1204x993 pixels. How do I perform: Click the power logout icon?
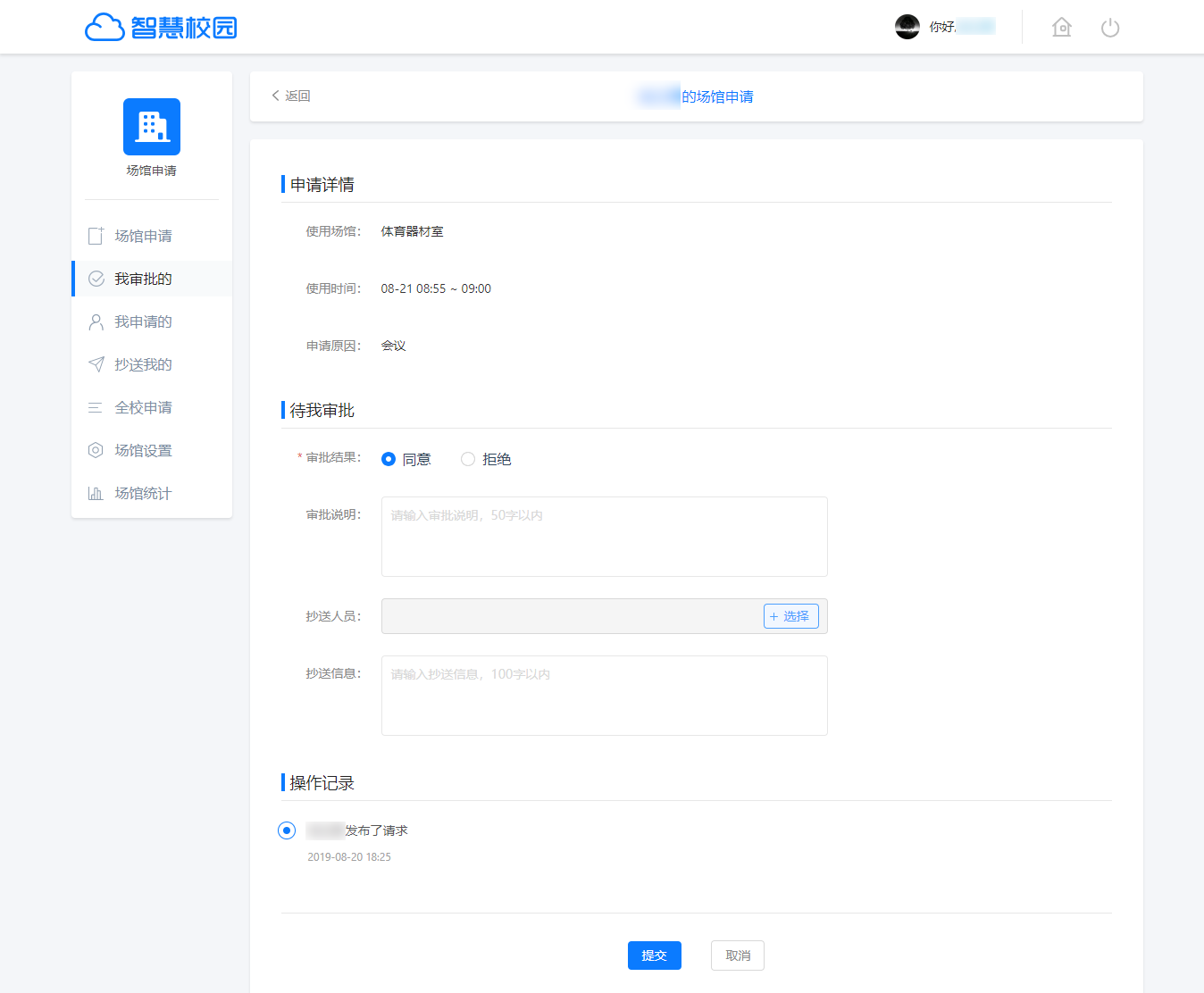pos(1110,28)
